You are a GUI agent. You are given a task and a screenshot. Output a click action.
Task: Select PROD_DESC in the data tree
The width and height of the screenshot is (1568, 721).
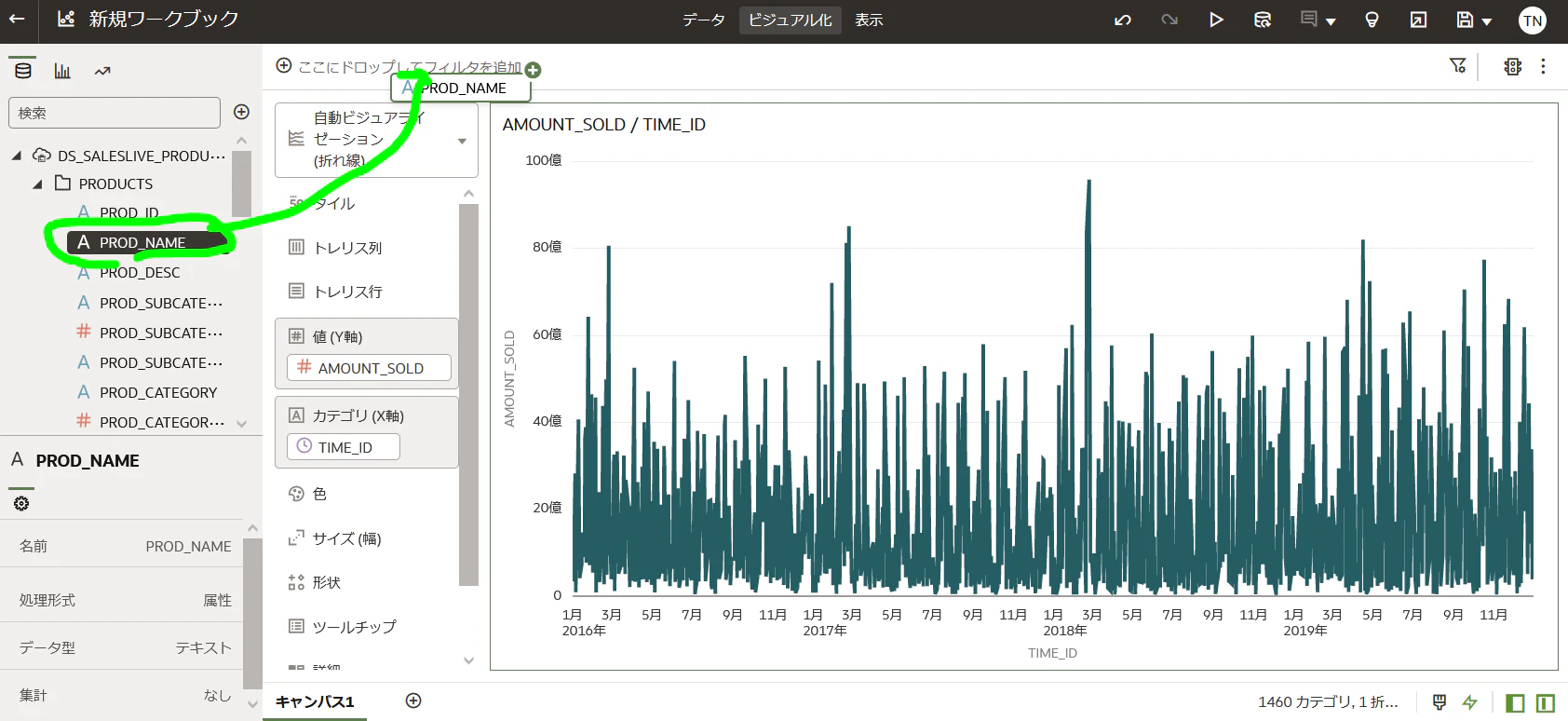click(140, 273)
